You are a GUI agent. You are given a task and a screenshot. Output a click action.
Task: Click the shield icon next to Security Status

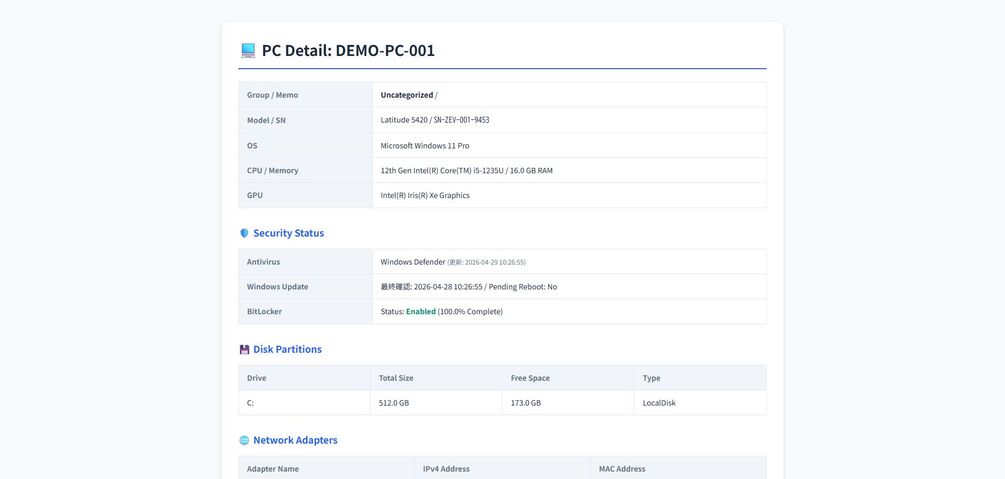pos(244,233)
